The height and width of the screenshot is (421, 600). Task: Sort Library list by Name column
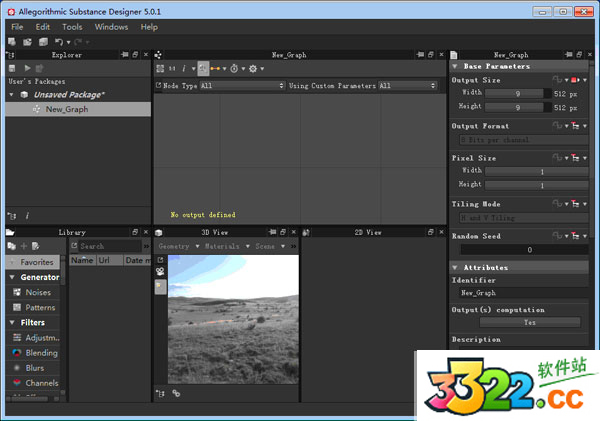[x=82, y=260]
